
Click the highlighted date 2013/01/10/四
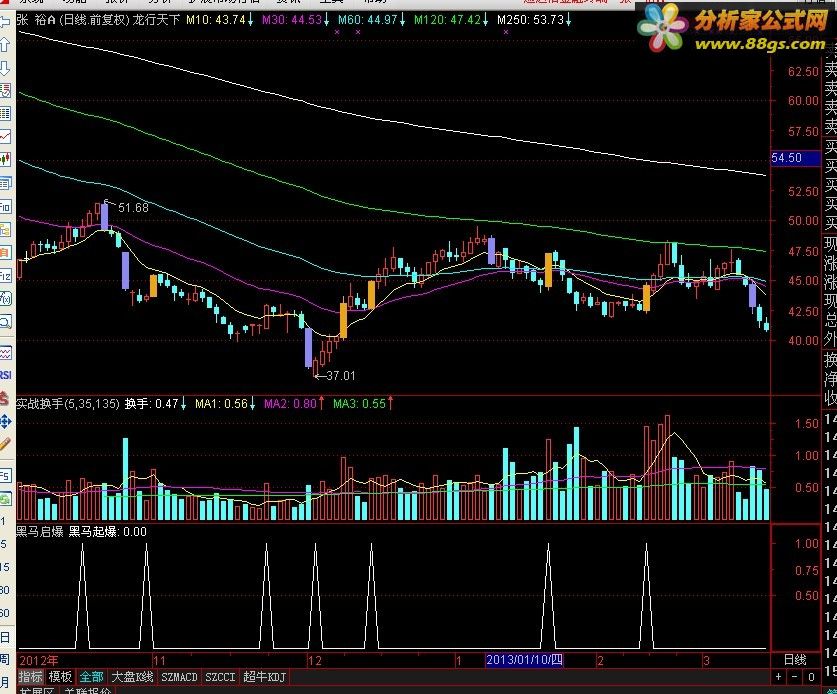coord(524,660)
